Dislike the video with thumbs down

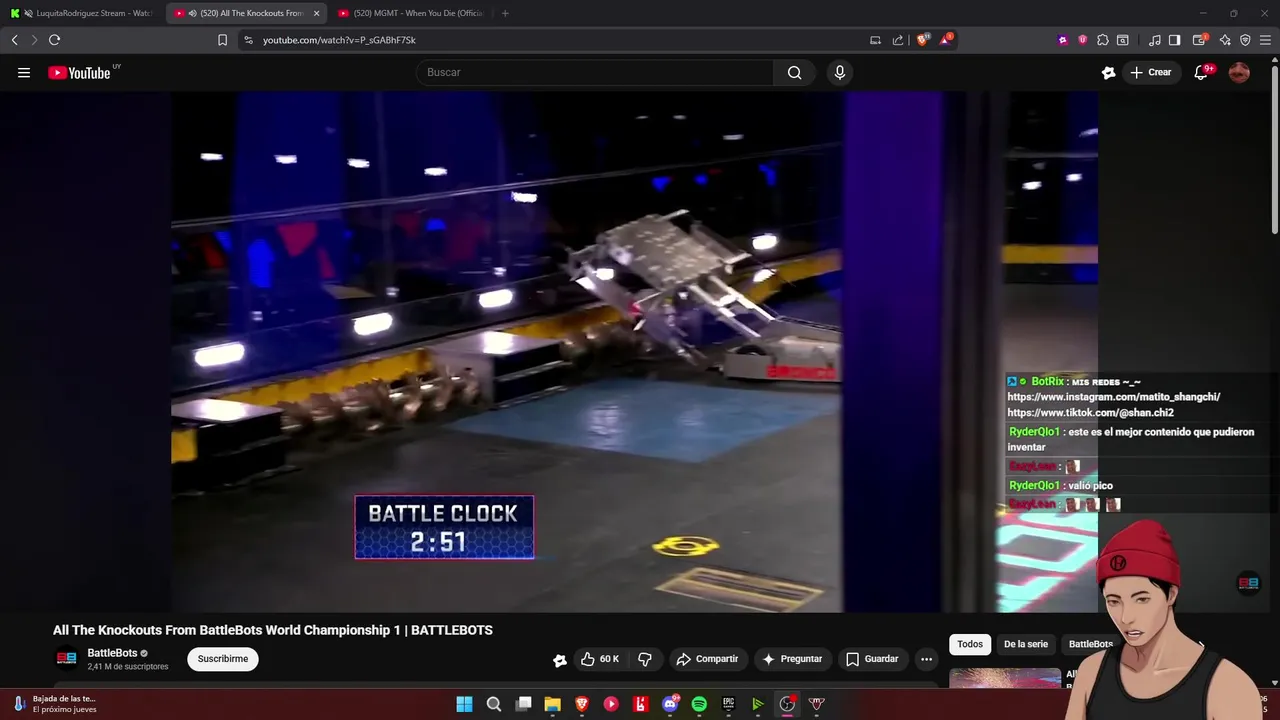pyautogui.click(x=645, y=659)
